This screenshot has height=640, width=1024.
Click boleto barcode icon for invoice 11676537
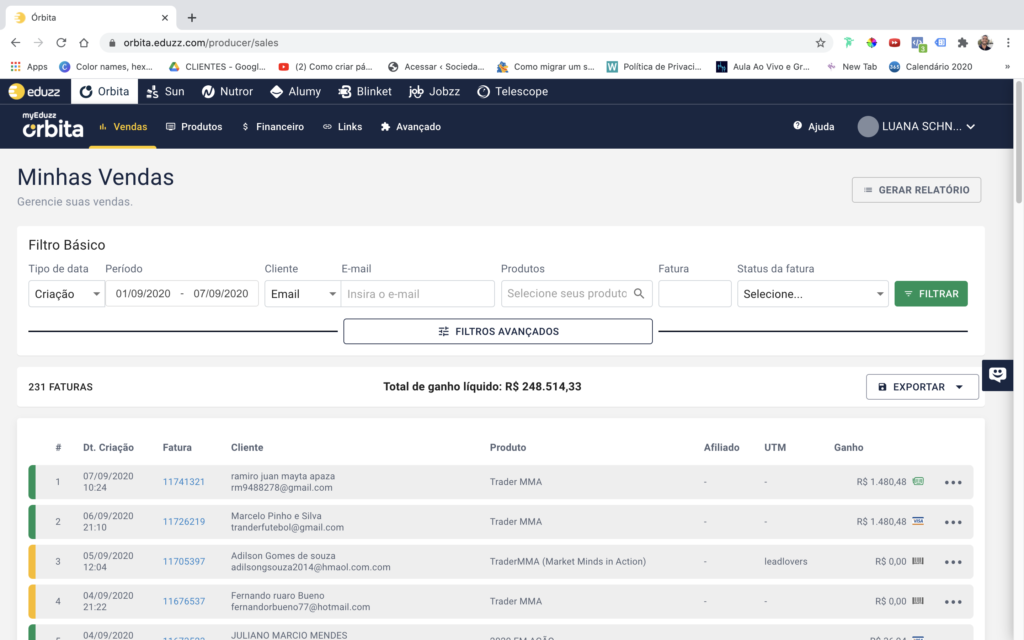(918, 601)
